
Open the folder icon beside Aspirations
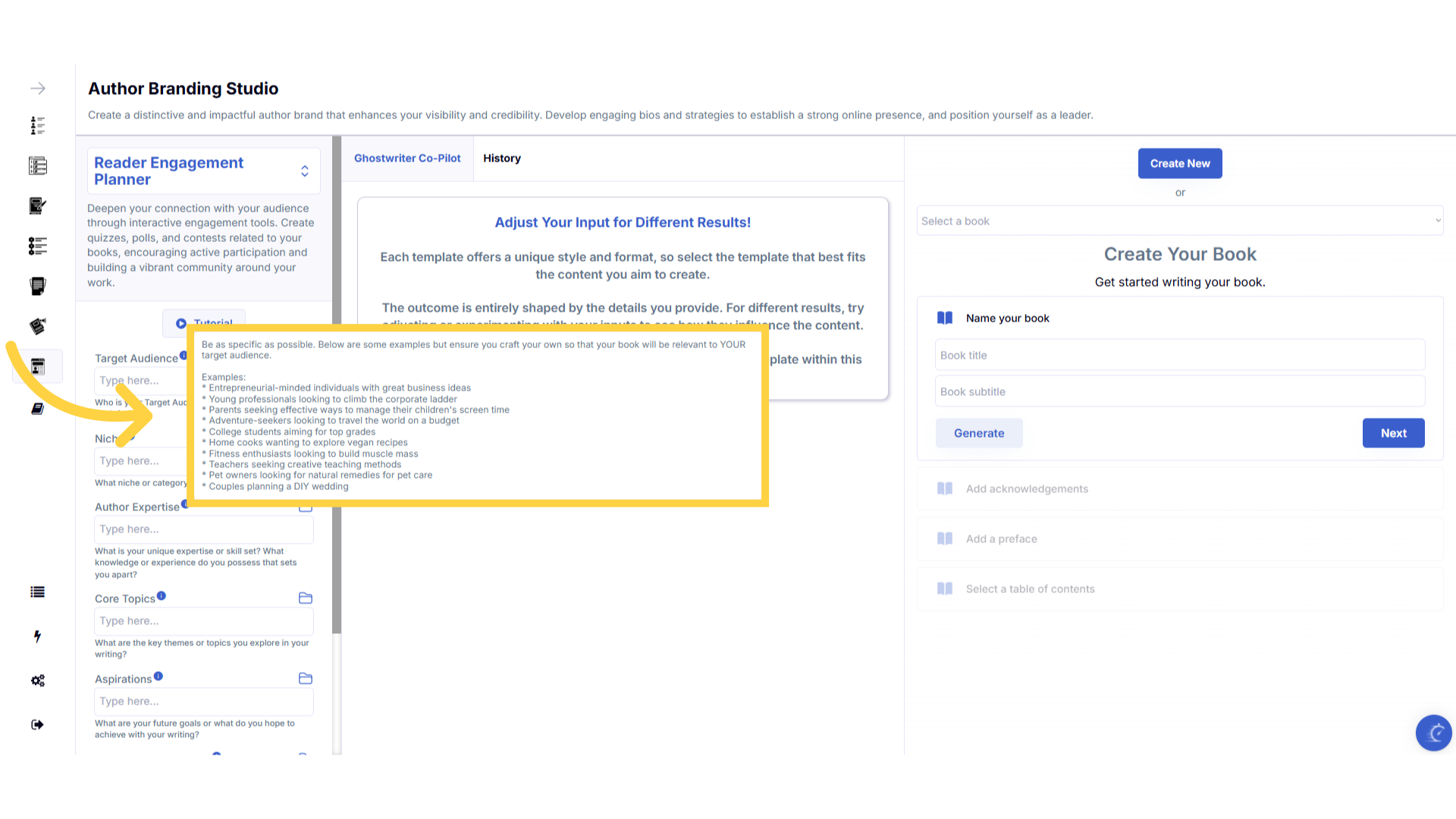[x=306, y=679]
